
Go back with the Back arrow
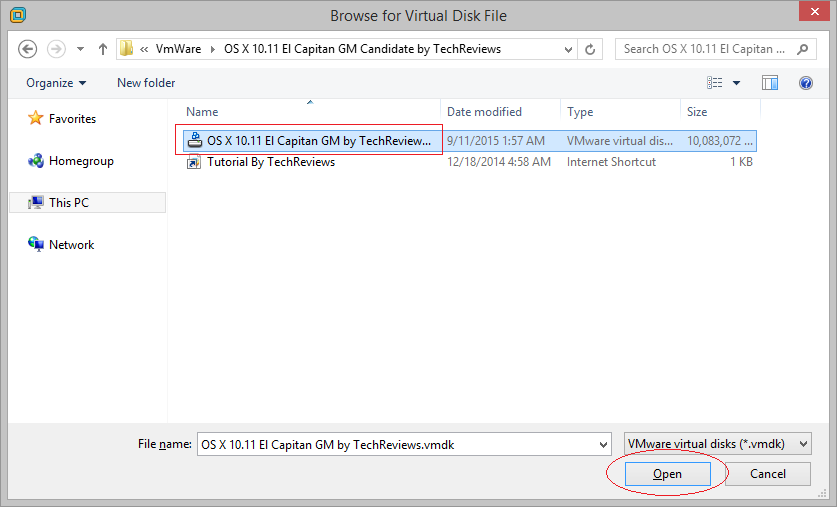[28, 49]
